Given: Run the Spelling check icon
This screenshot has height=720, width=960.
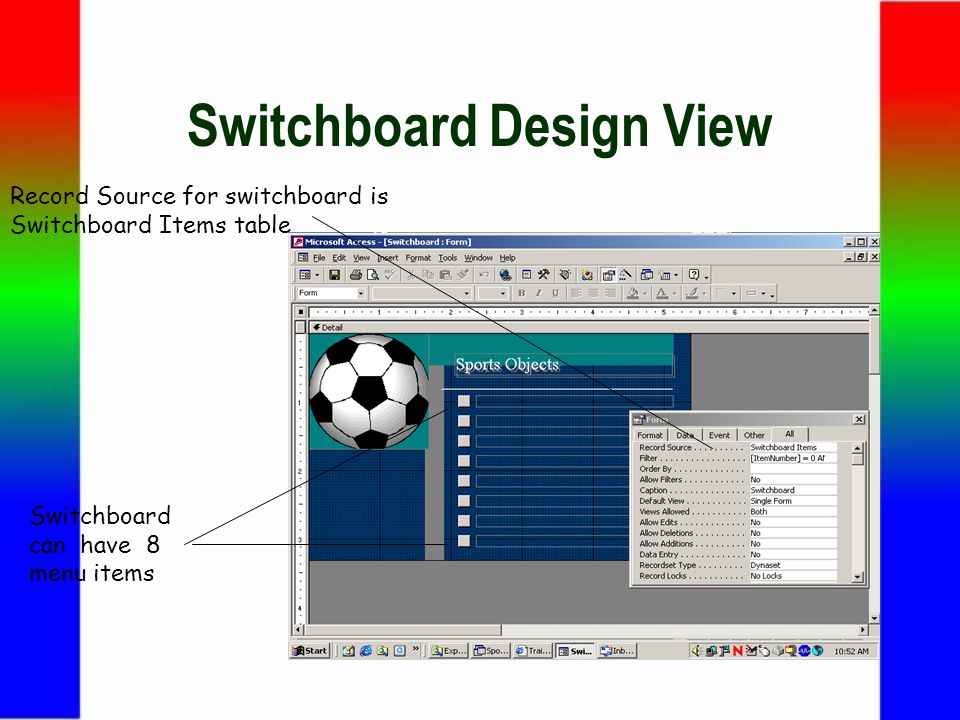Looking at the screenshot, I should pos(389,275).
